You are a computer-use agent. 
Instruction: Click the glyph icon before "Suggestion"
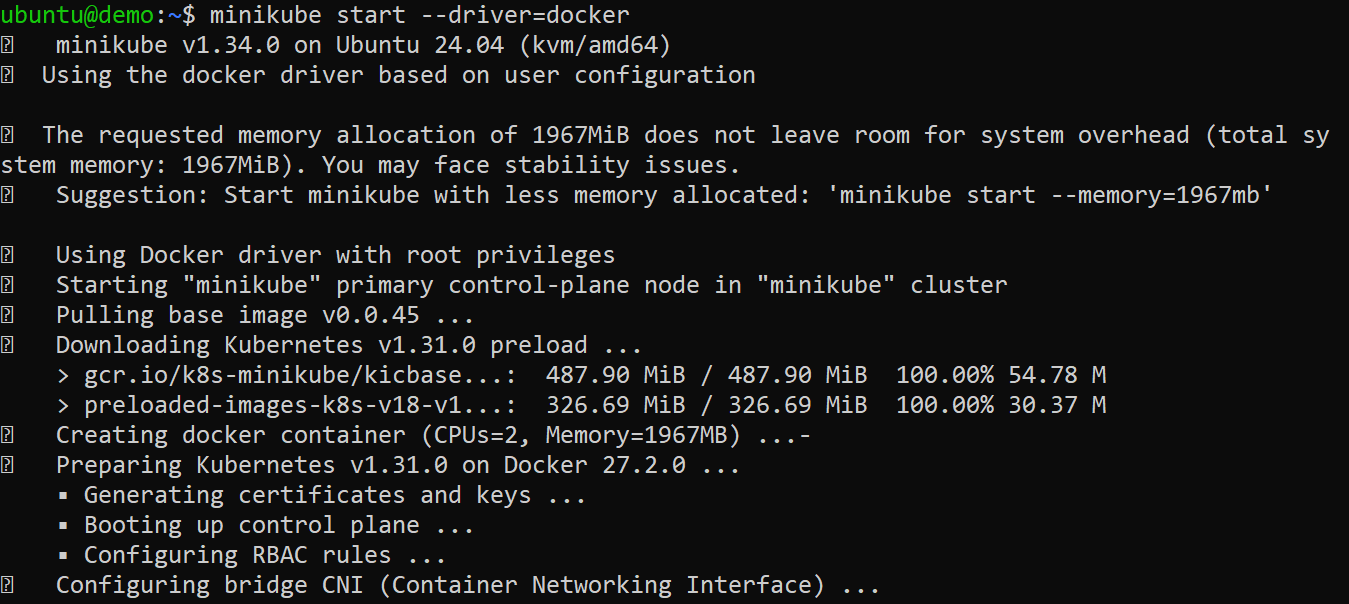tap(7, 195)
